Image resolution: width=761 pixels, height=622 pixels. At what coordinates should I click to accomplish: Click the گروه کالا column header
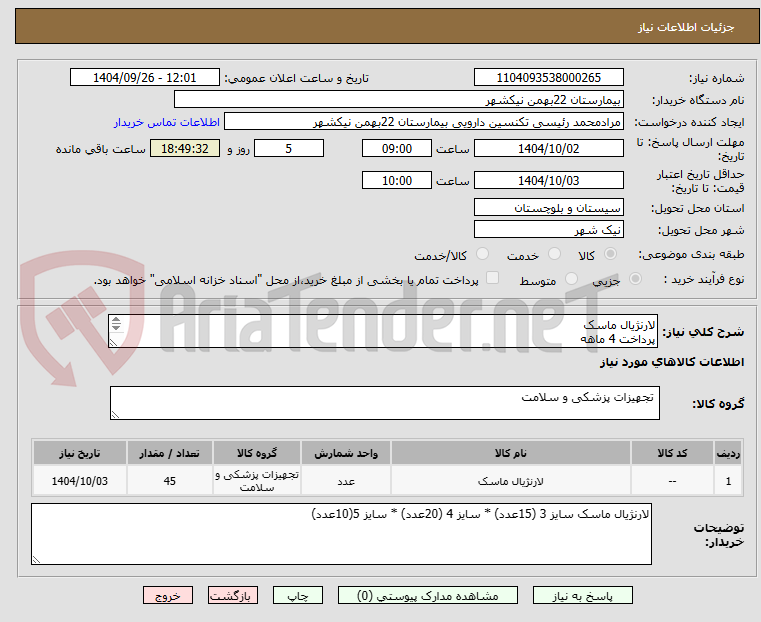click(257, 453)
